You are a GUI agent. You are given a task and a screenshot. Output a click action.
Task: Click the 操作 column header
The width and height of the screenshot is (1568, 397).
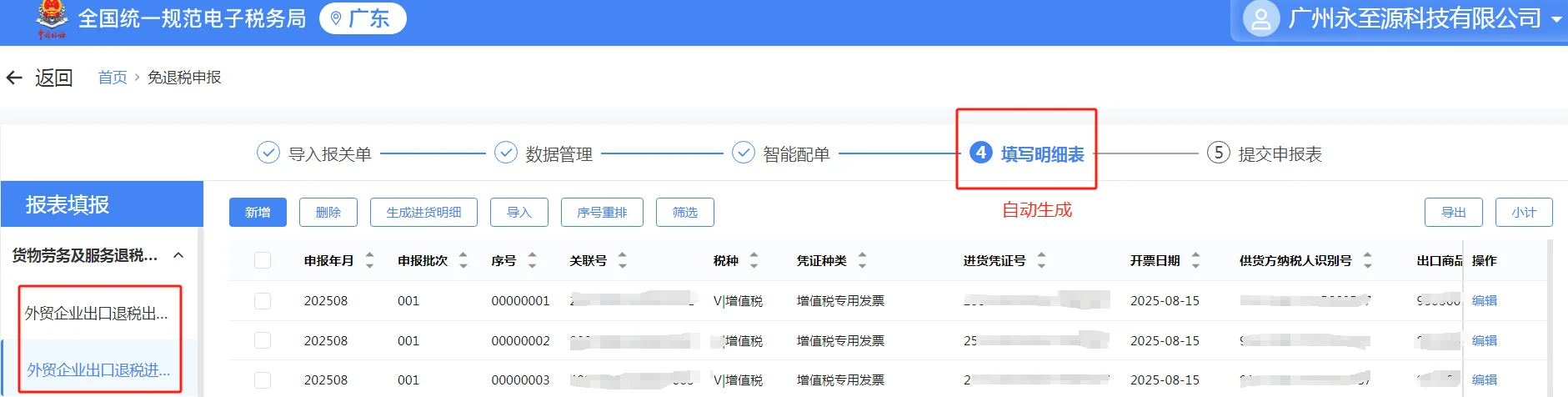(x=1484, y=260)
